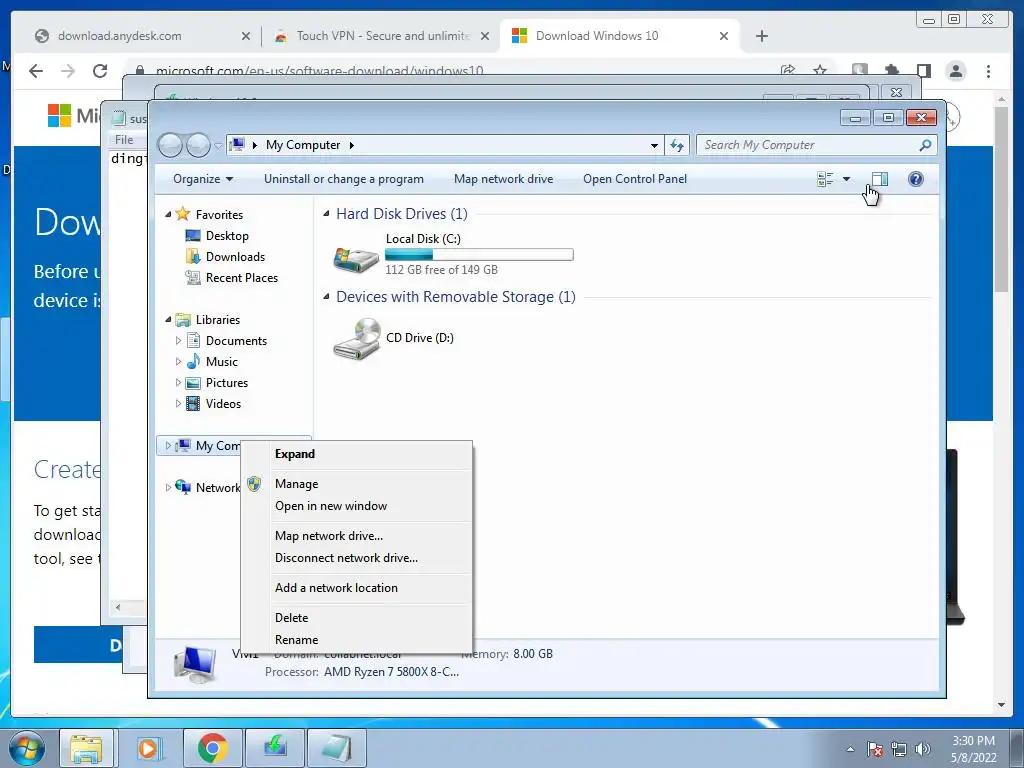Click the Explorer back button
The image size is (1024, 768).
(x=170, y=145)
